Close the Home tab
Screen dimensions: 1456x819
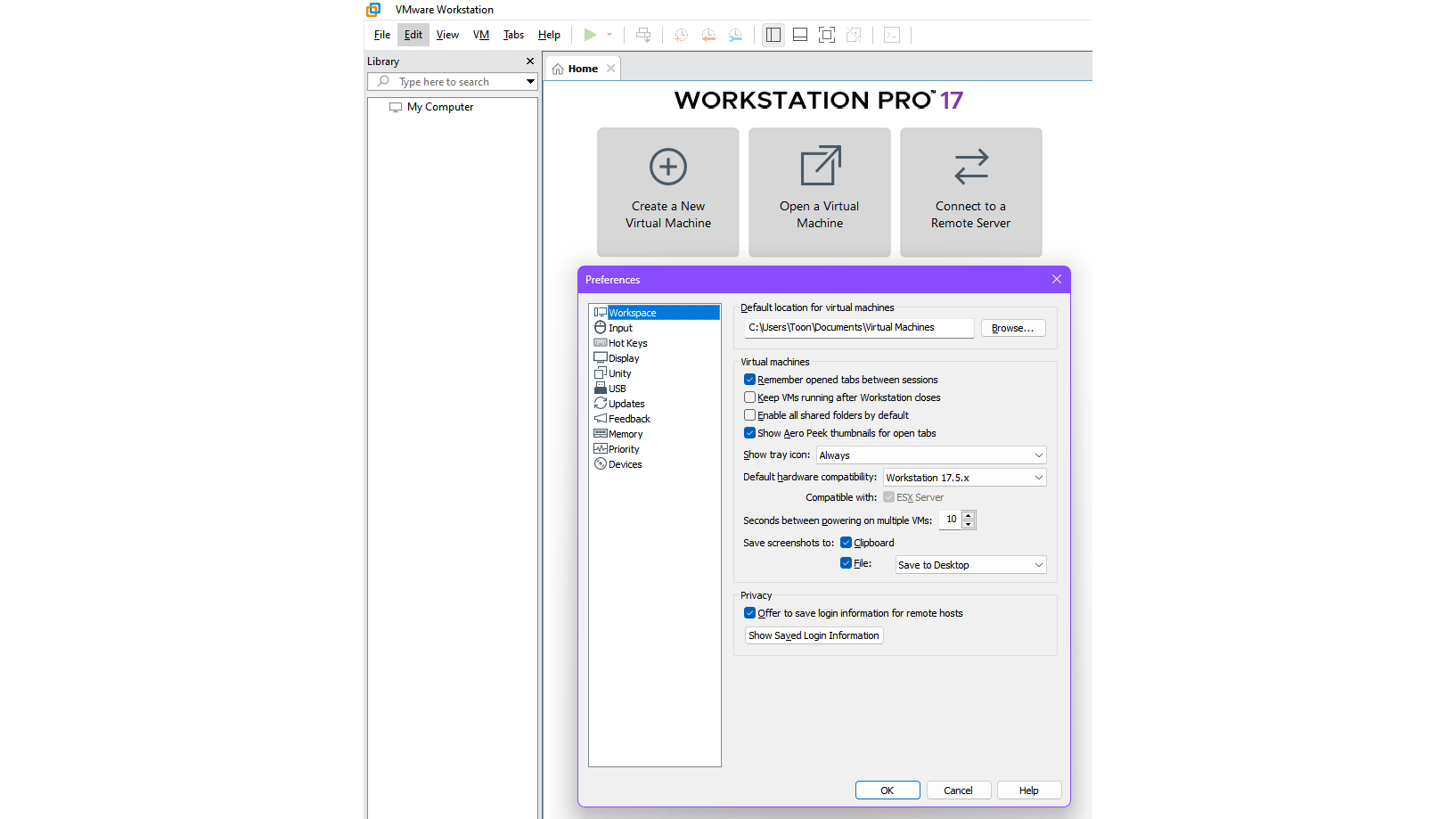pyautogui.click(x=610, y=69)
